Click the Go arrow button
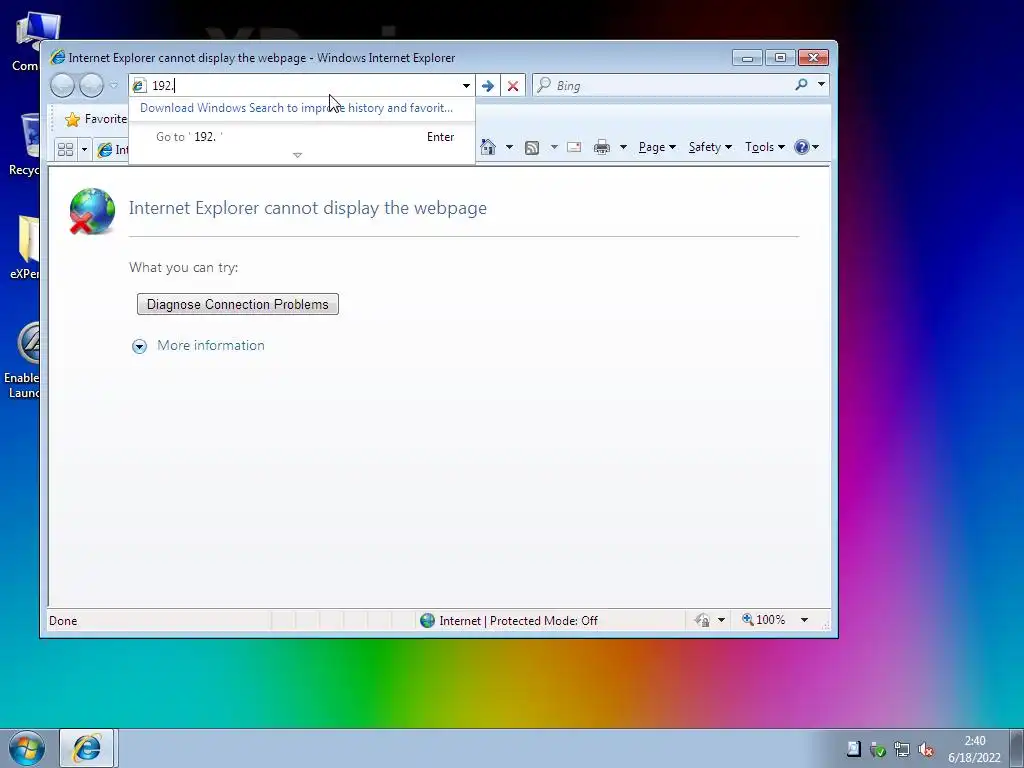Screen dimensions: 1024x768 click(488, 86)
